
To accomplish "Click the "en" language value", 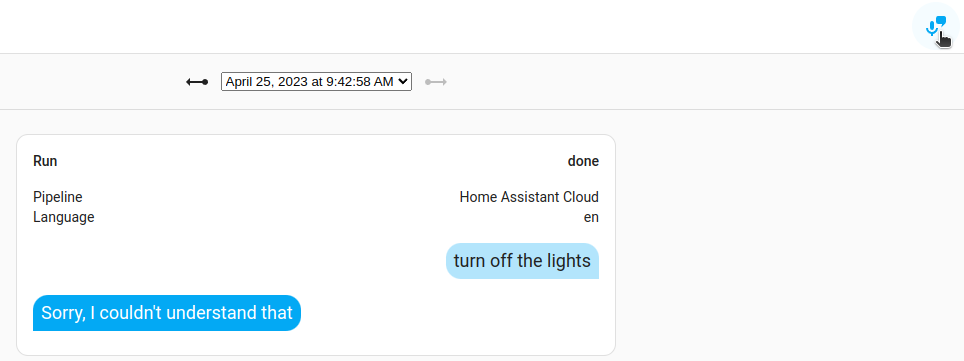I will pyautogui.click(x=591, y=217).
